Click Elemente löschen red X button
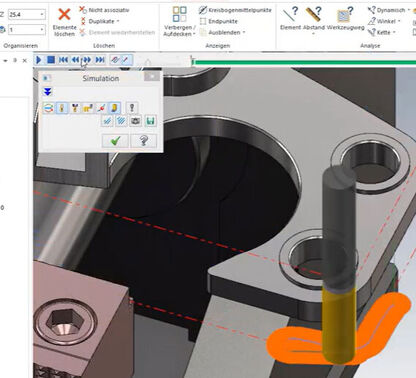 click(x=64, y=22)
